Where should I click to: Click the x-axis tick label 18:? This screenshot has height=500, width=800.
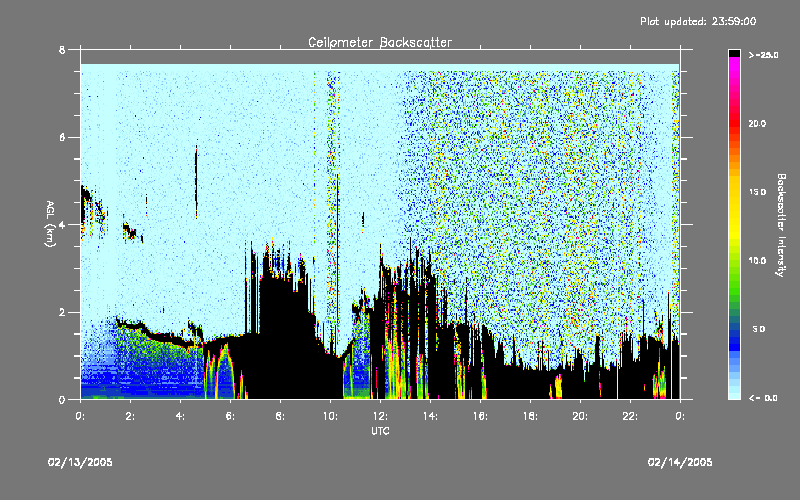point(530,416)
